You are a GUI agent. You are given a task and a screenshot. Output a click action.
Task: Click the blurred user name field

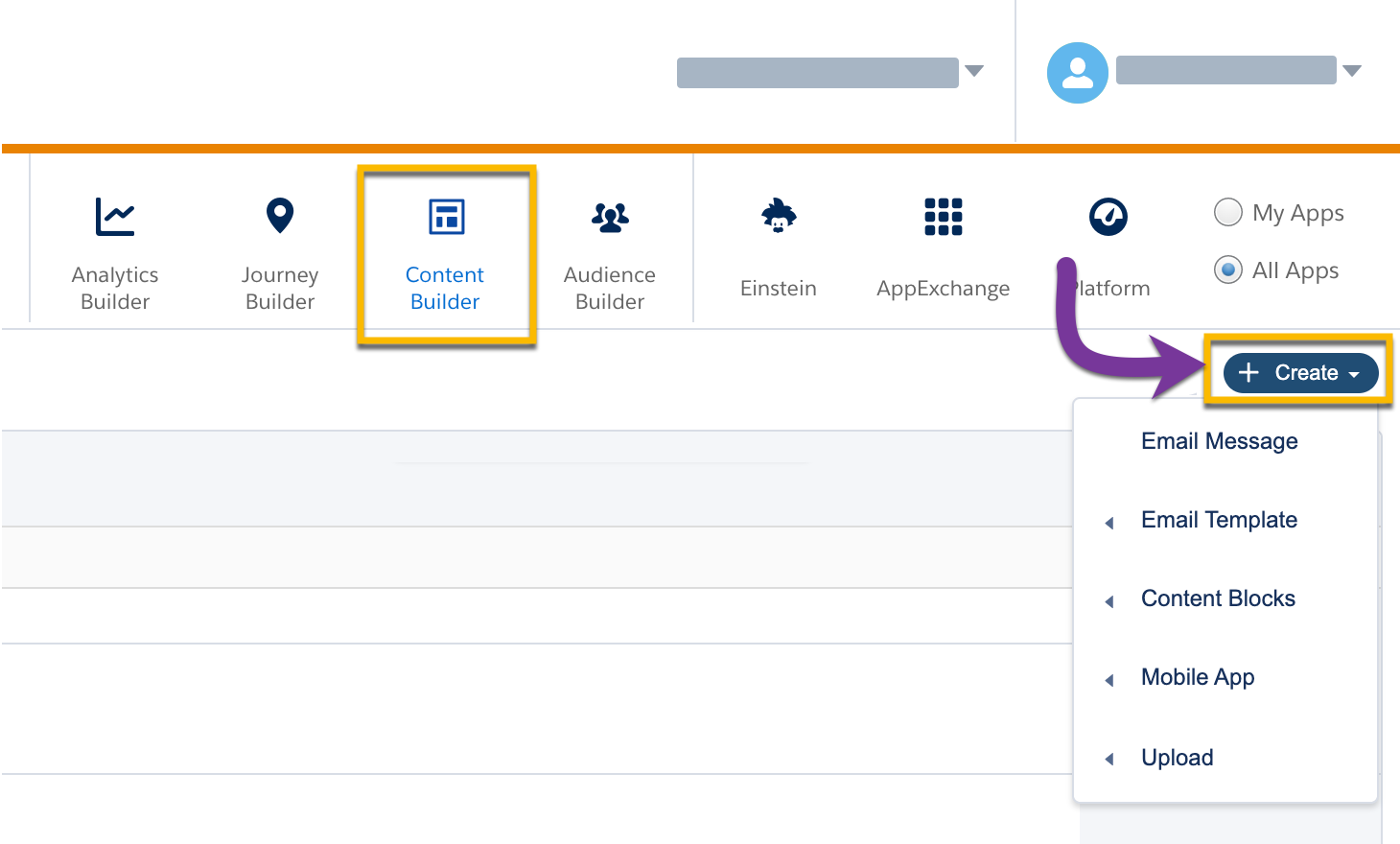[x=1226, y=70]
